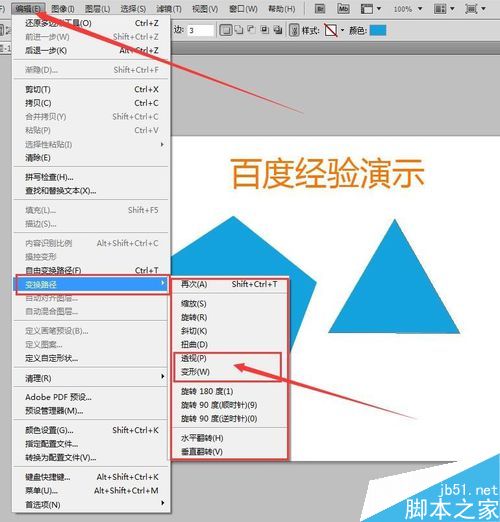
Task: Choose 转换为配置文件(V)... entry
Action: click(x=92, y=458)
